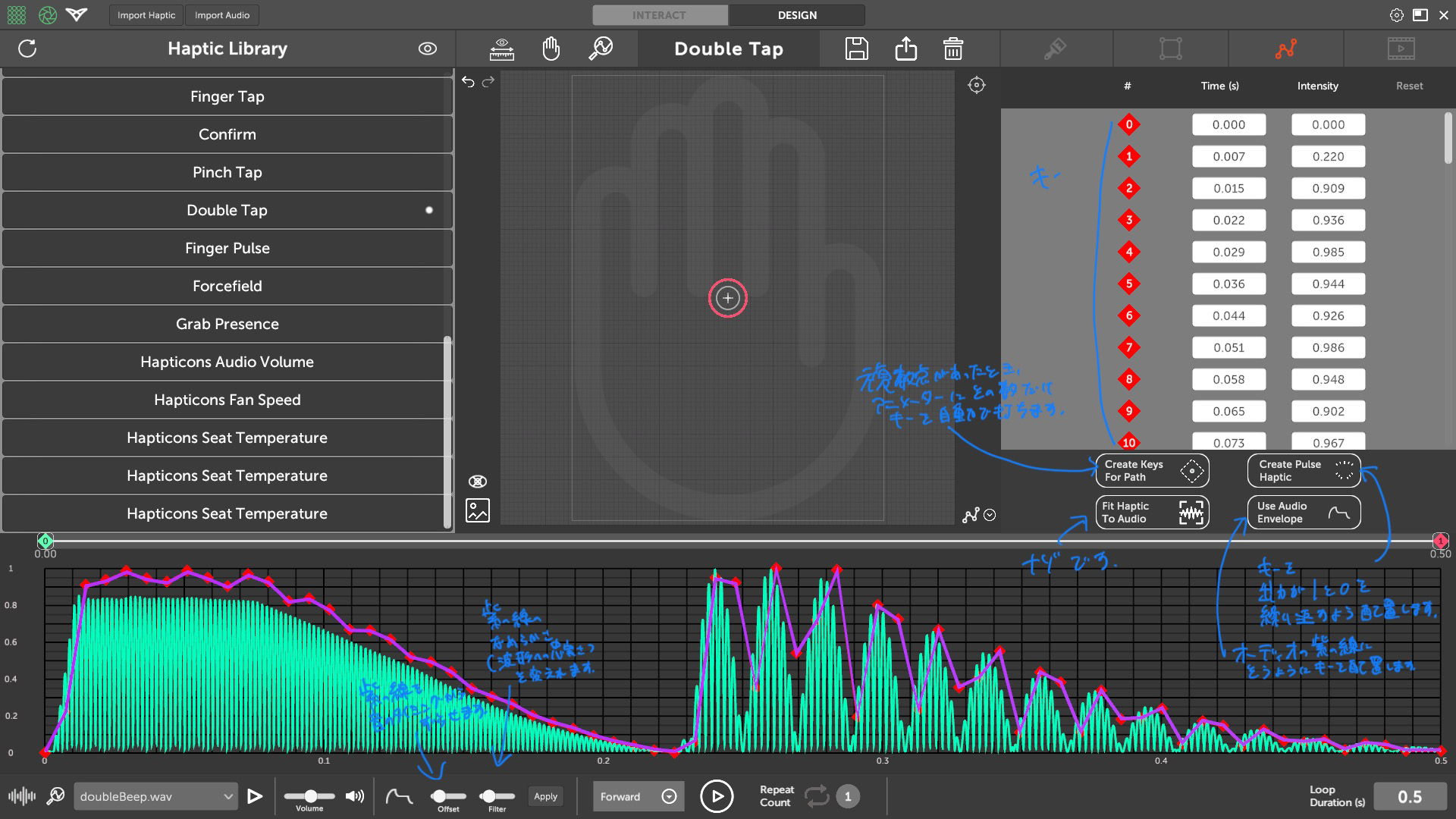
Task: Switch to the INTERACT tab
Action: (x=659, y=15)
